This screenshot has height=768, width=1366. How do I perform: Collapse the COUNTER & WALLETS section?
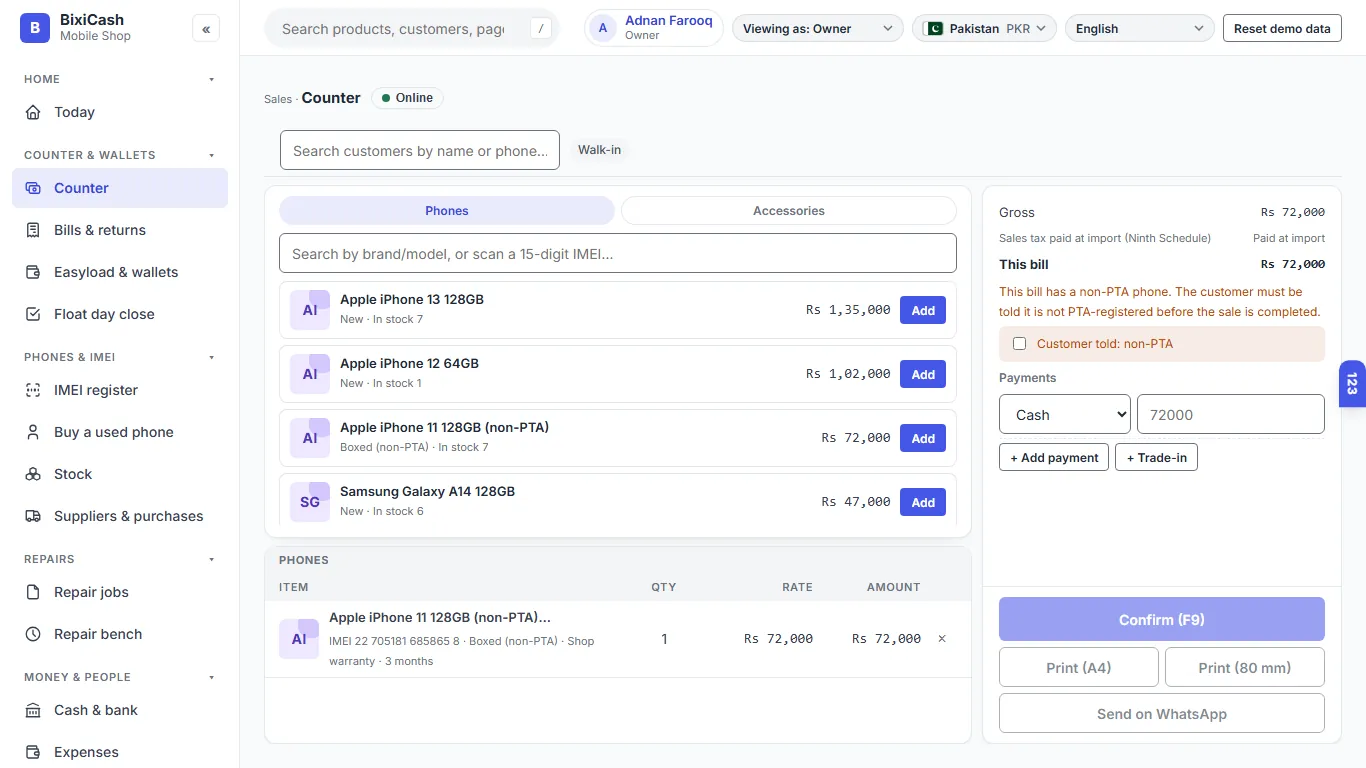(211, 155)
